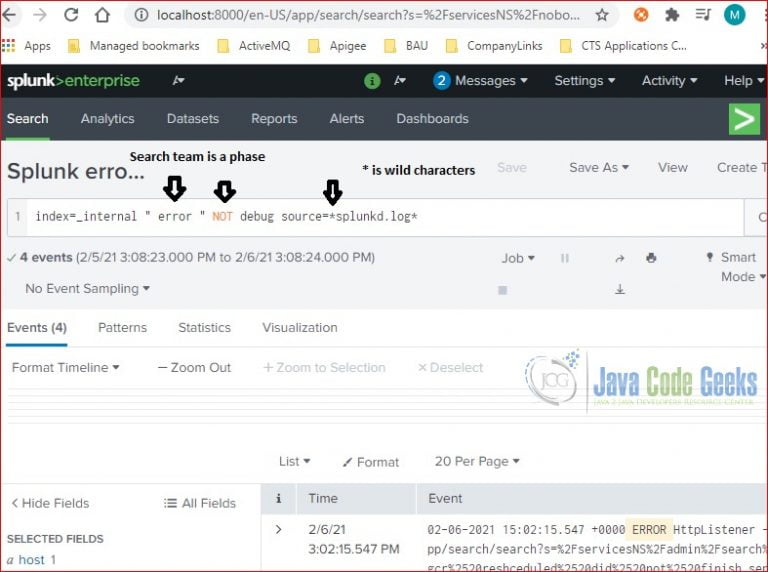This screenshot has width=768, height=572.
Task: Open the Apigee bookmarks folder
Action: point(337,46)
